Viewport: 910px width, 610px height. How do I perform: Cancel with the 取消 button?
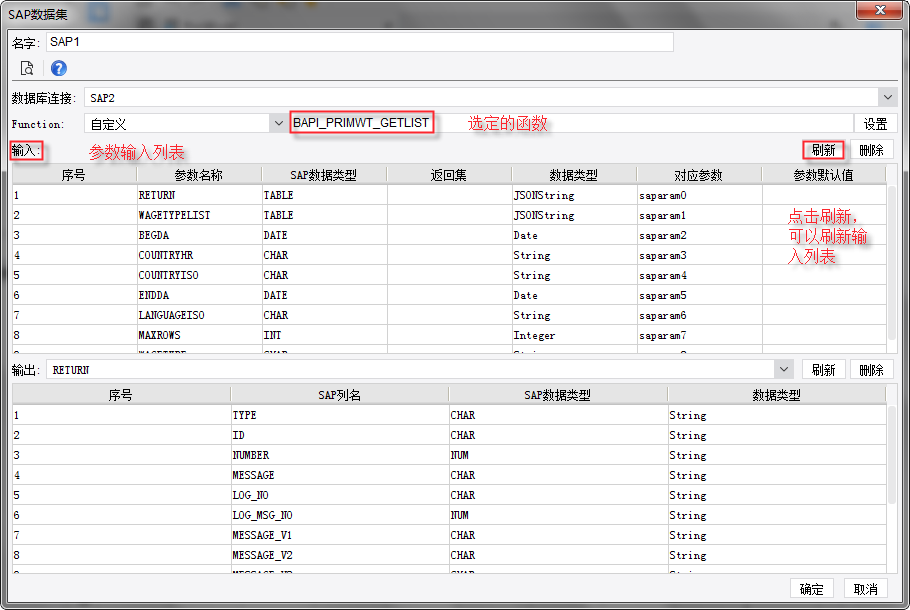click(x=865, y=589)
